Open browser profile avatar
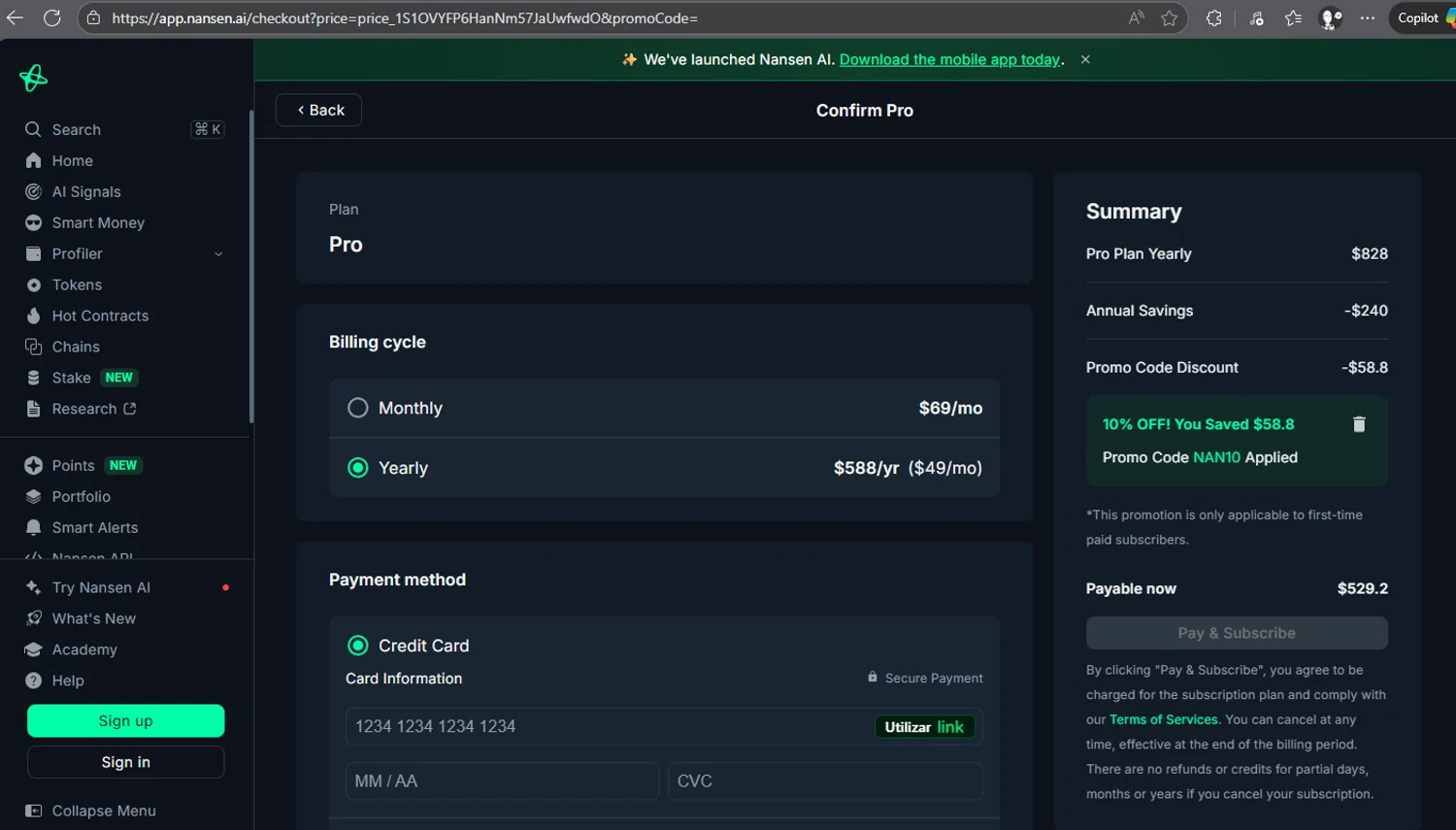Viewport: 1456px width, 830px height. pyautogui.click(x=1331, y=17)
